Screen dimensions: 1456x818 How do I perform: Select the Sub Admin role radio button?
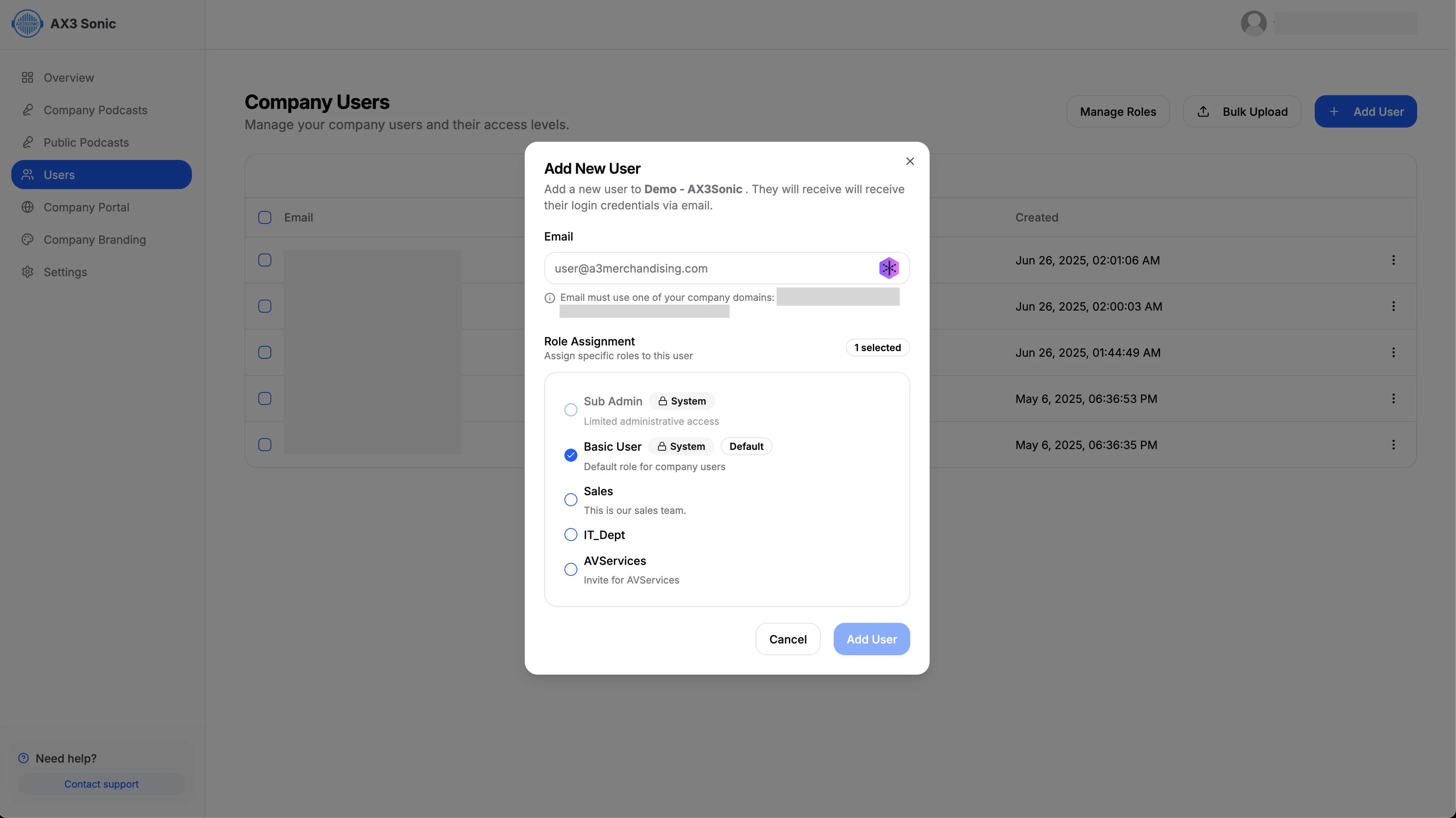571,410
